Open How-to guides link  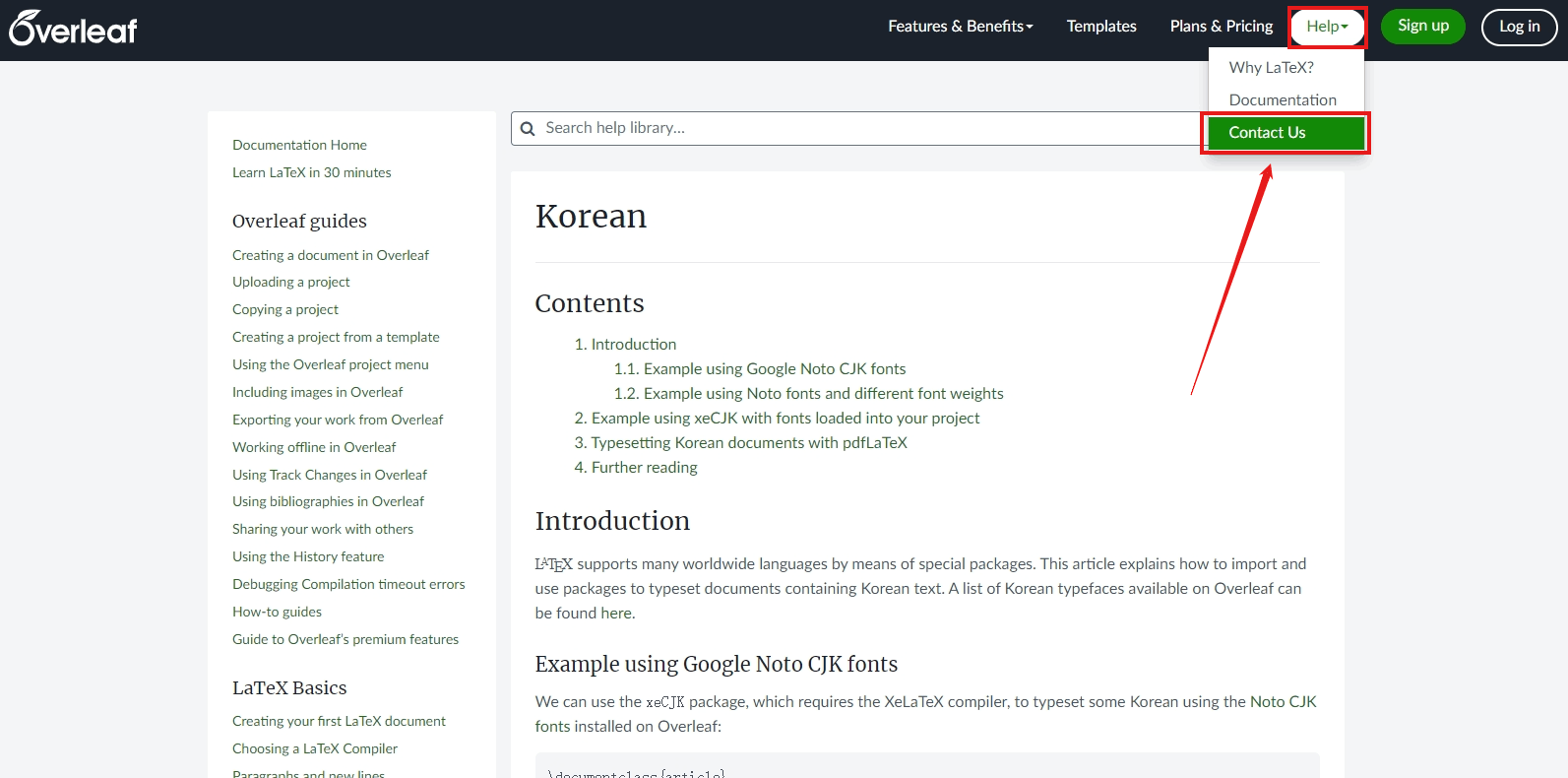277,612
